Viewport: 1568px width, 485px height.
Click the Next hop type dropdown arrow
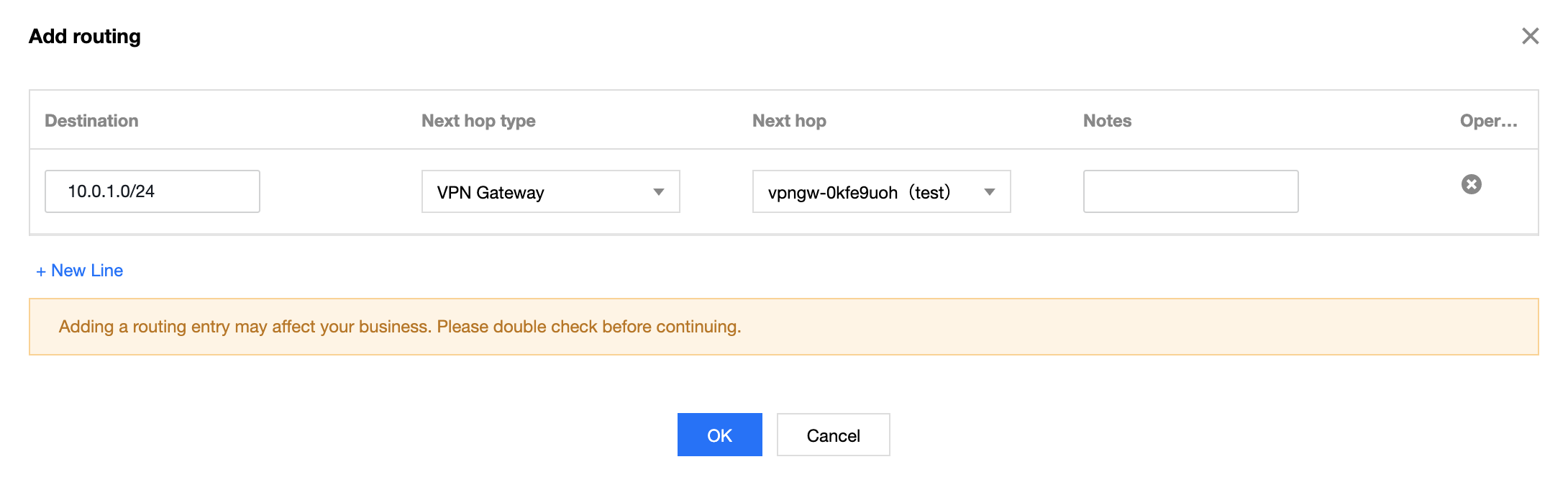[658, 192]
